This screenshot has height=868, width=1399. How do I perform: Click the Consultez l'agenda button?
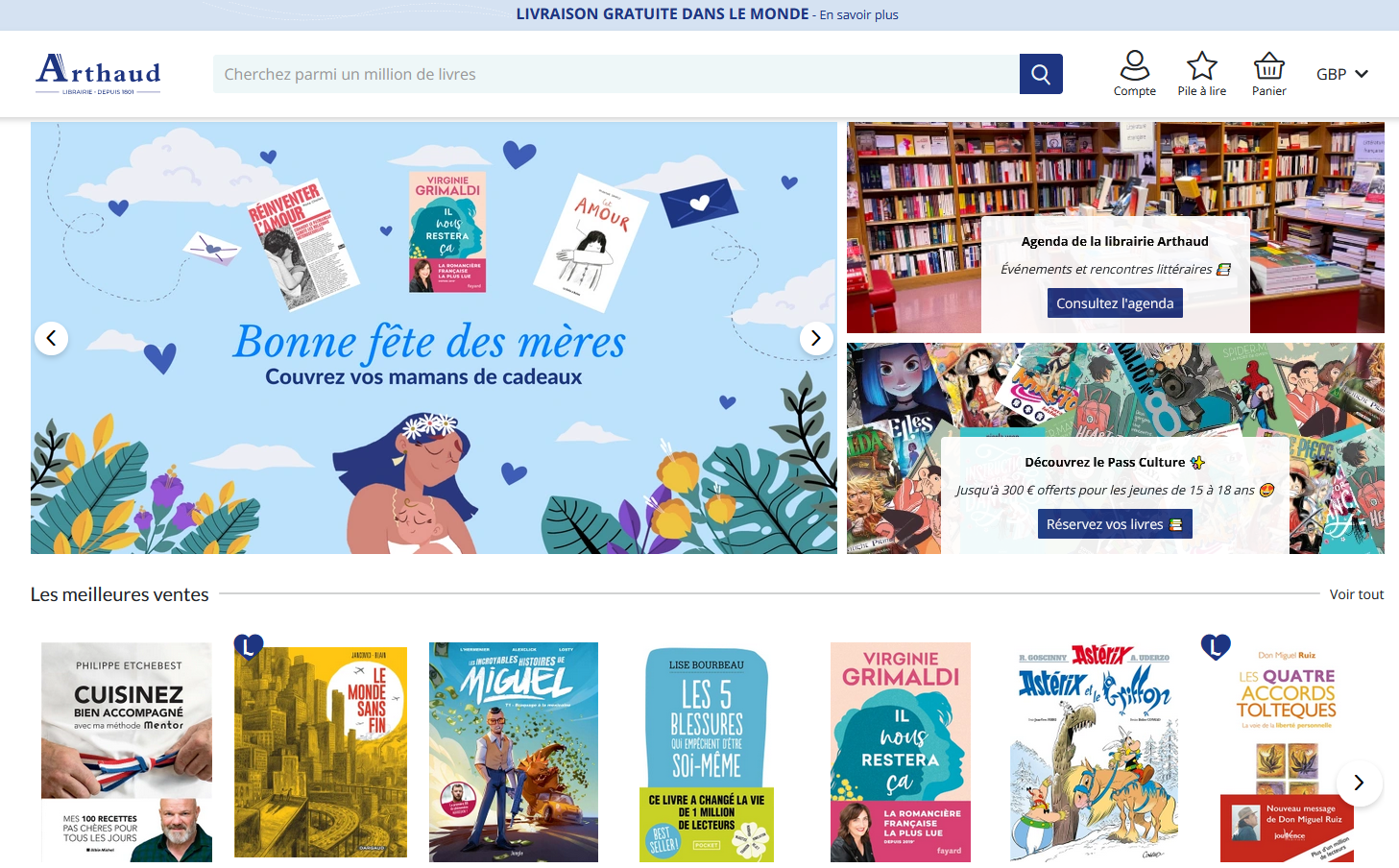click(1115, 303)
